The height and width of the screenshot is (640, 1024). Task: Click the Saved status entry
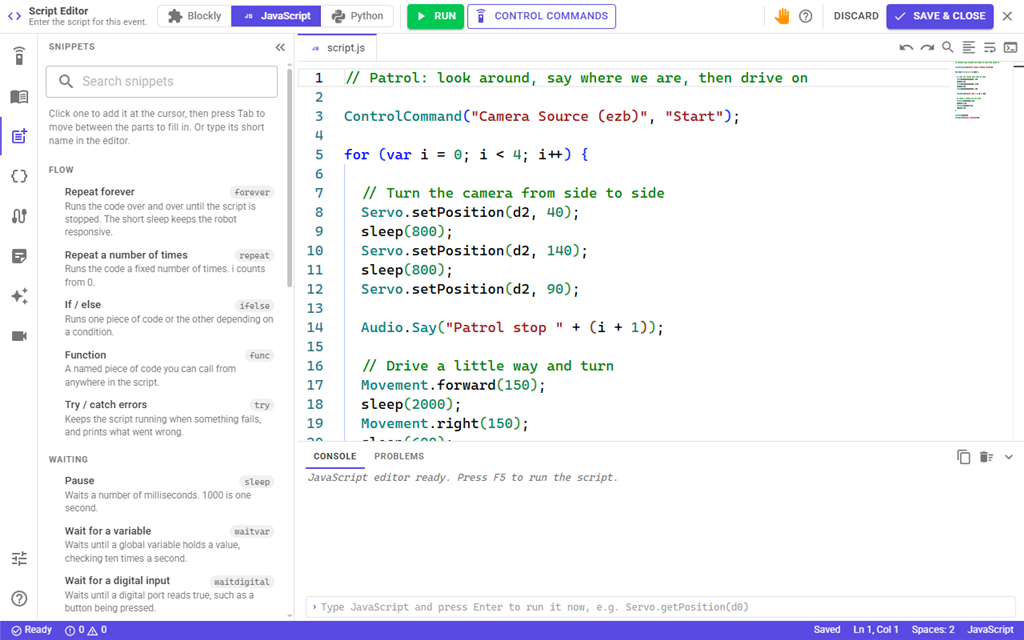(827, 630)
